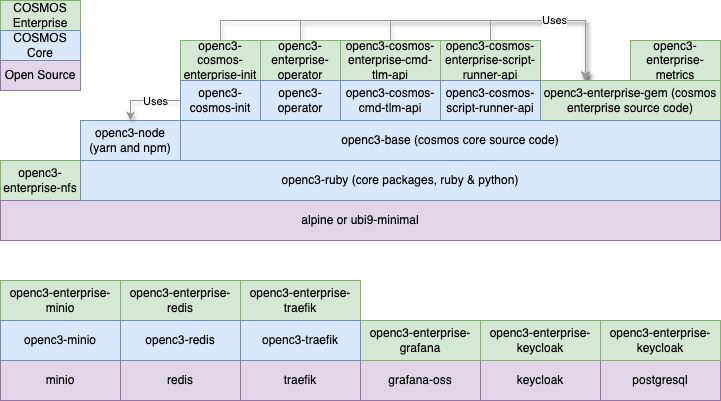This screenshot has height=401, width=721.
Task: Select the postgresql box
Action: 660,380
